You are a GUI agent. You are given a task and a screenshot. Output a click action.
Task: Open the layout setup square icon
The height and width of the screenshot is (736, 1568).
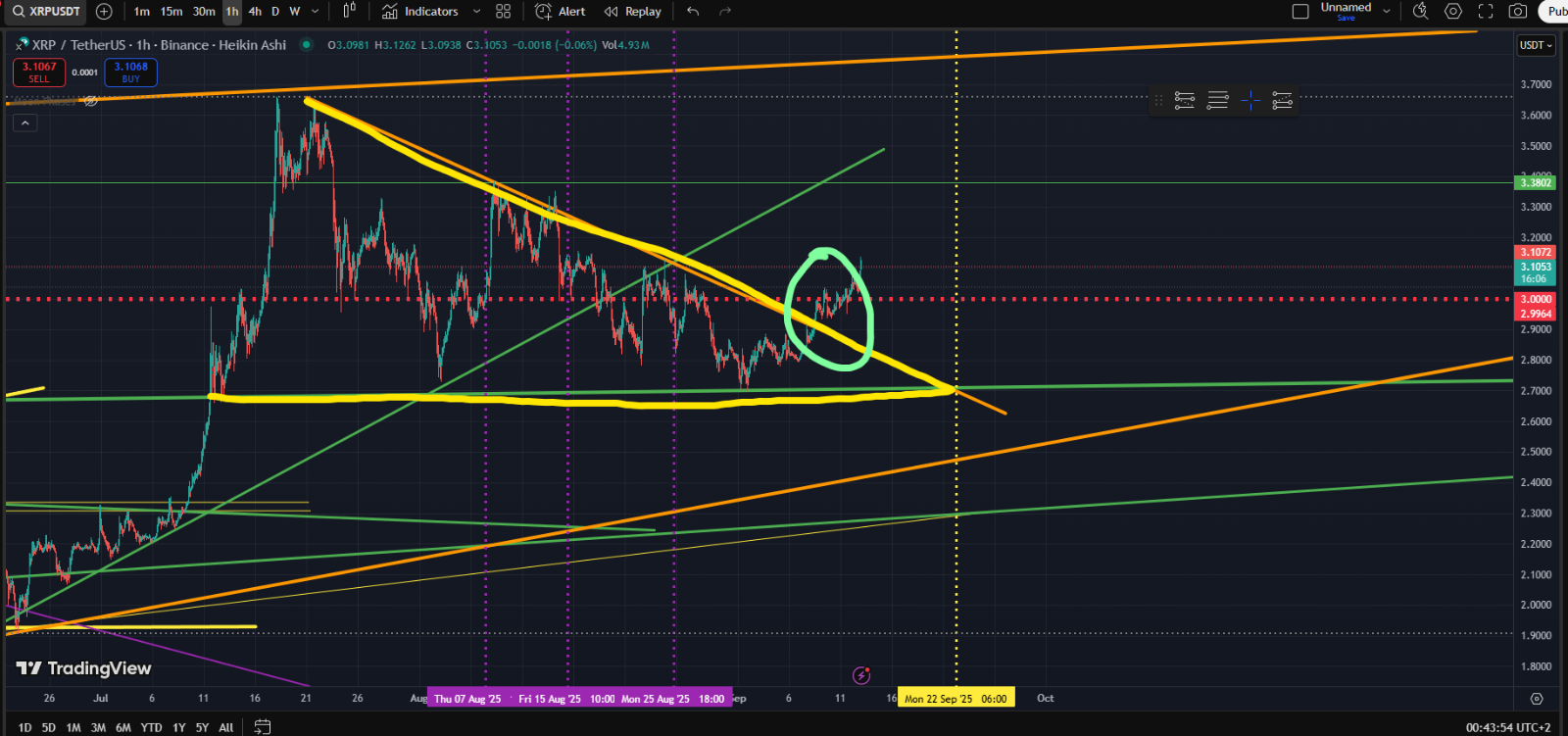[x=1300, y=12]
